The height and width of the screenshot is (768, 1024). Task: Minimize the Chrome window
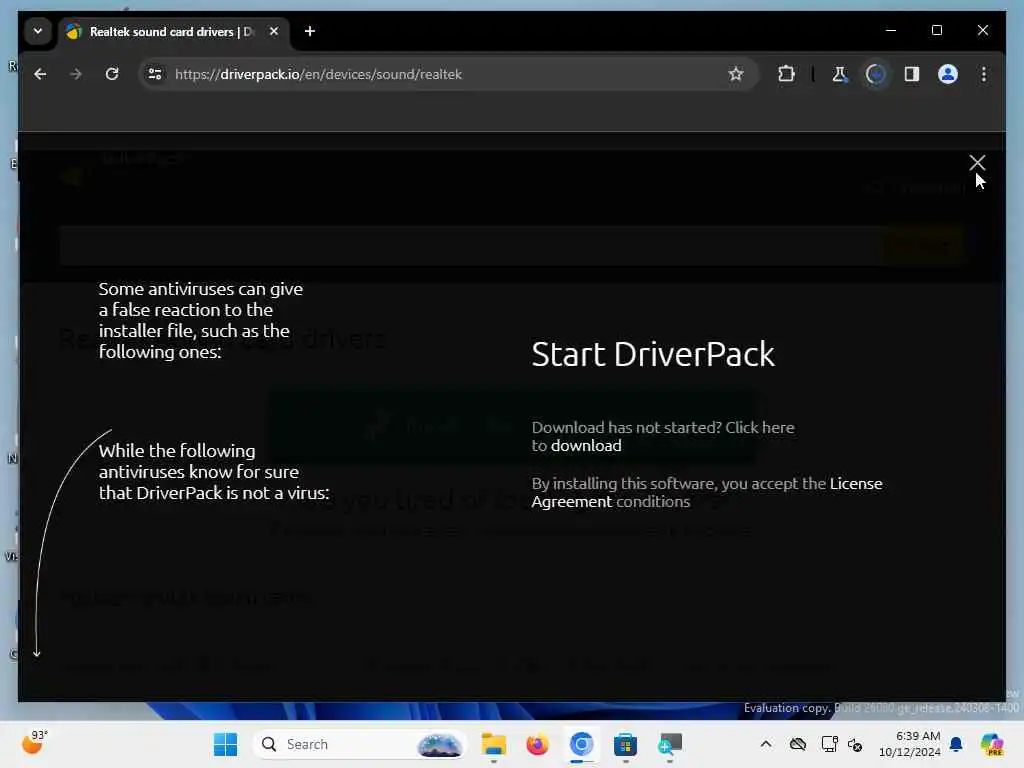tap(891, 30)
